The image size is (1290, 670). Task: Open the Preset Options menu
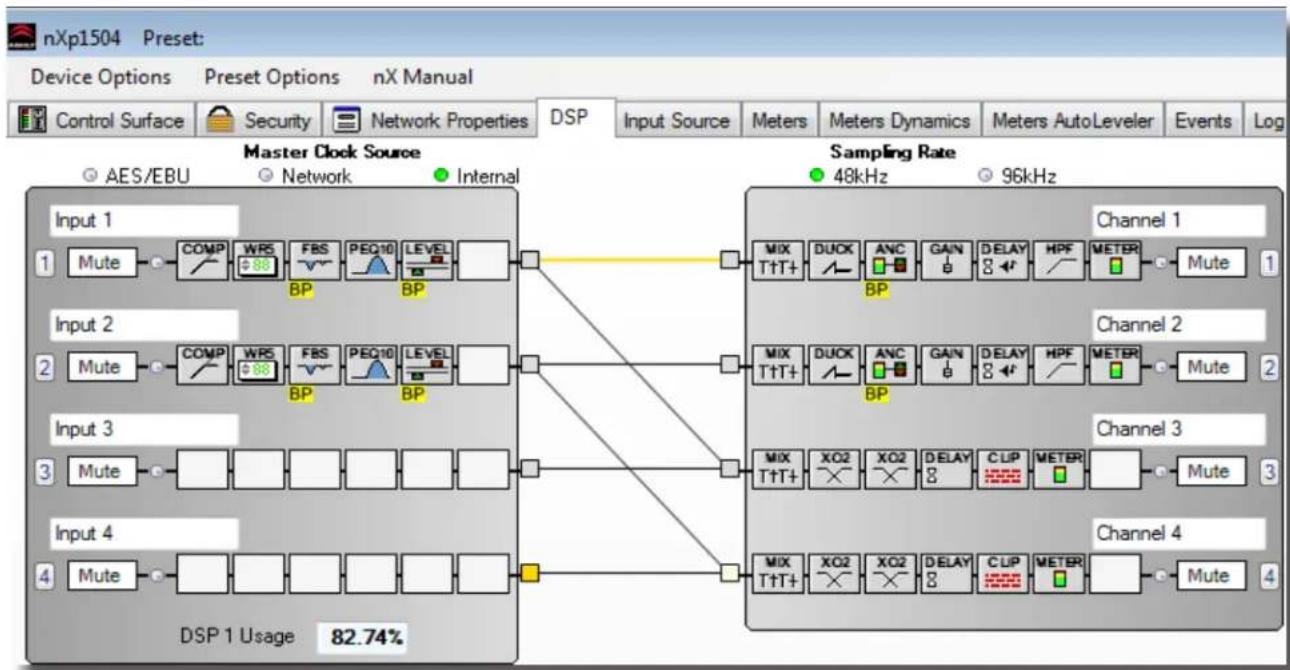271,76
